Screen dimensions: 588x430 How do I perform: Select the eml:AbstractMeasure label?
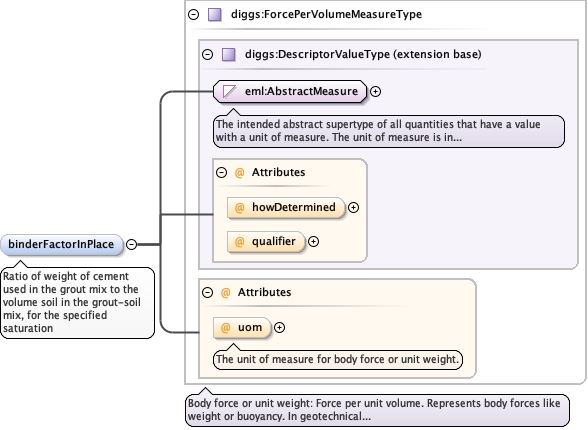click(x=301, y=91)
